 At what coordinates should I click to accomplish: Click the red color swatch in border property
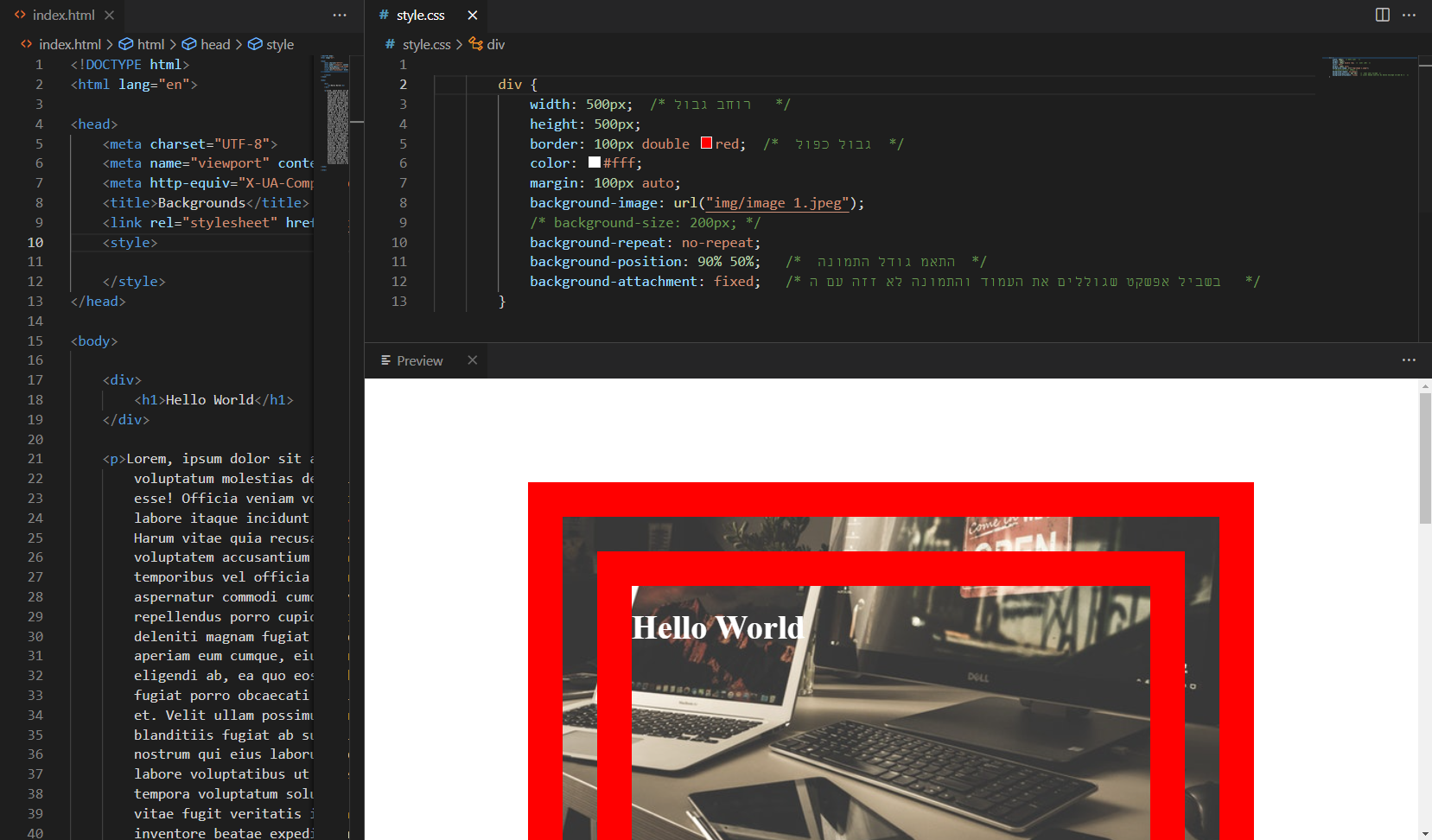(x=706, y=143)
